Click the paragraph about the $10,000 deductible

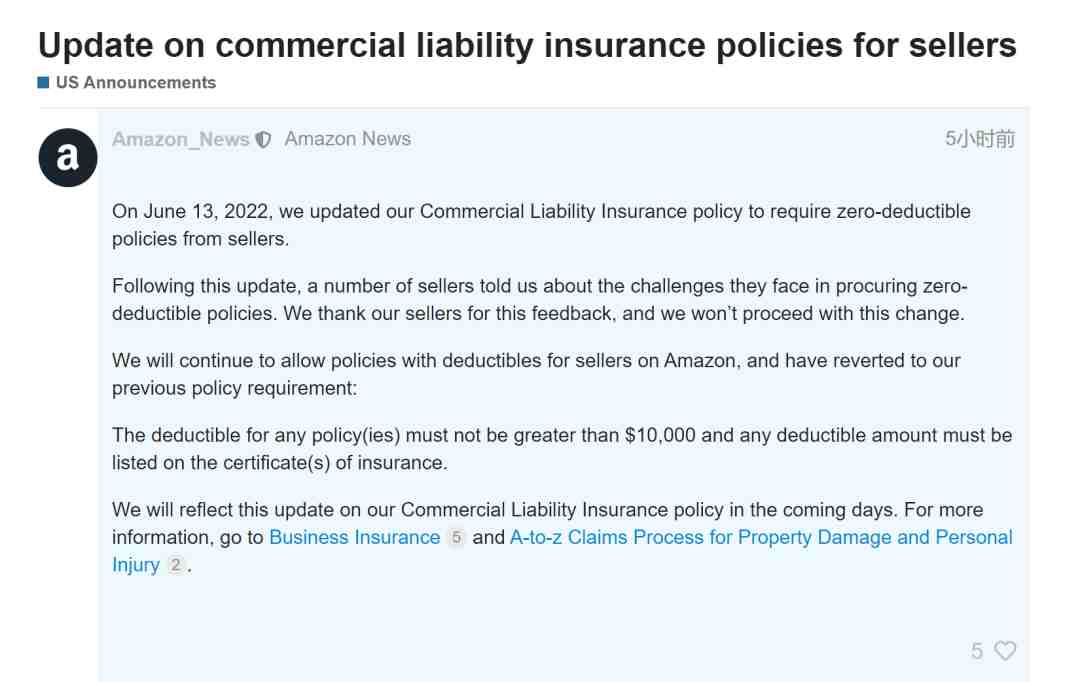pyautogui.click(x=562, y=448)
